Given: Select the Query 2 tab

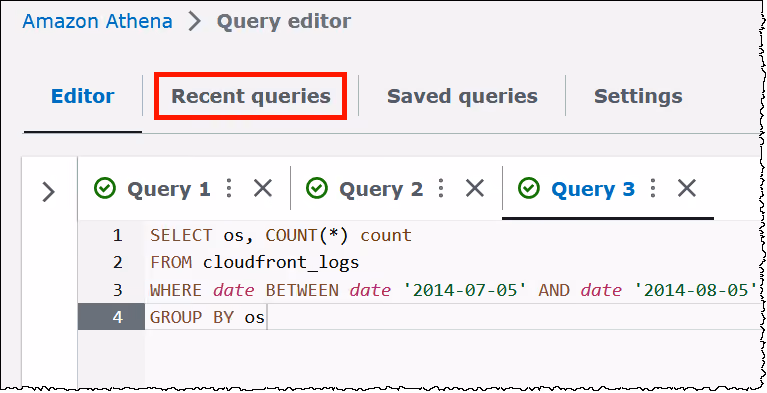Looking at the screenshot, I should [381, 189].
